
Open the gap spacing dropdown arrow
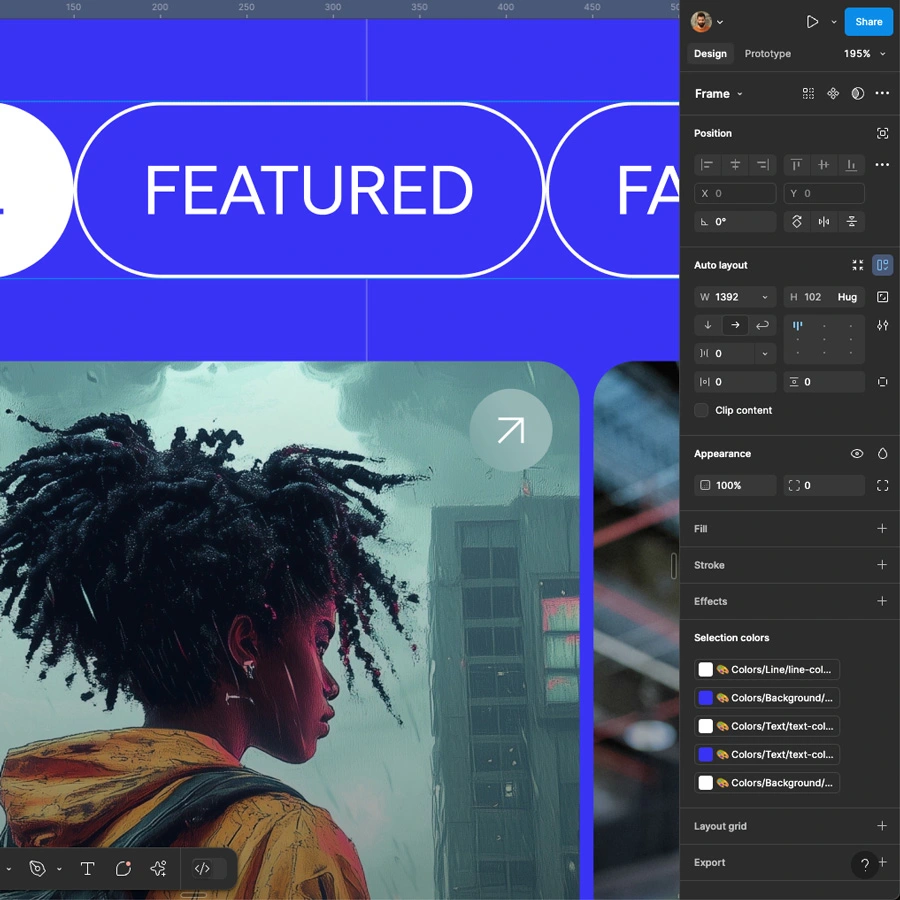pyautogui.click(x=765, y=354)
